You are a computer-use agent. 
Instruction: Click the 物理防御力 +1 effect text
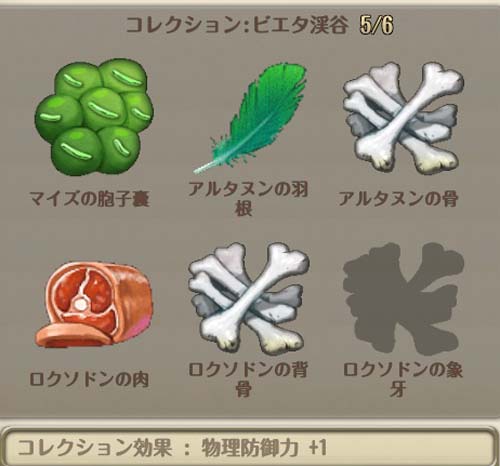(x=264, y=447)
